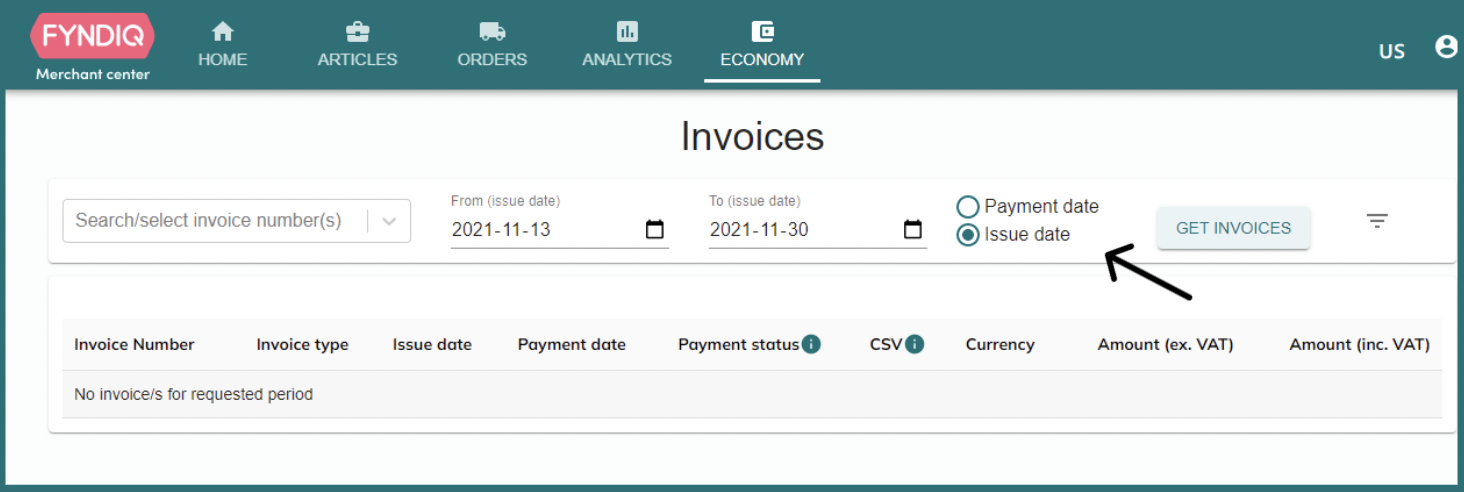Click the Fyndiq Merchant center logo

tap(92, 47)
